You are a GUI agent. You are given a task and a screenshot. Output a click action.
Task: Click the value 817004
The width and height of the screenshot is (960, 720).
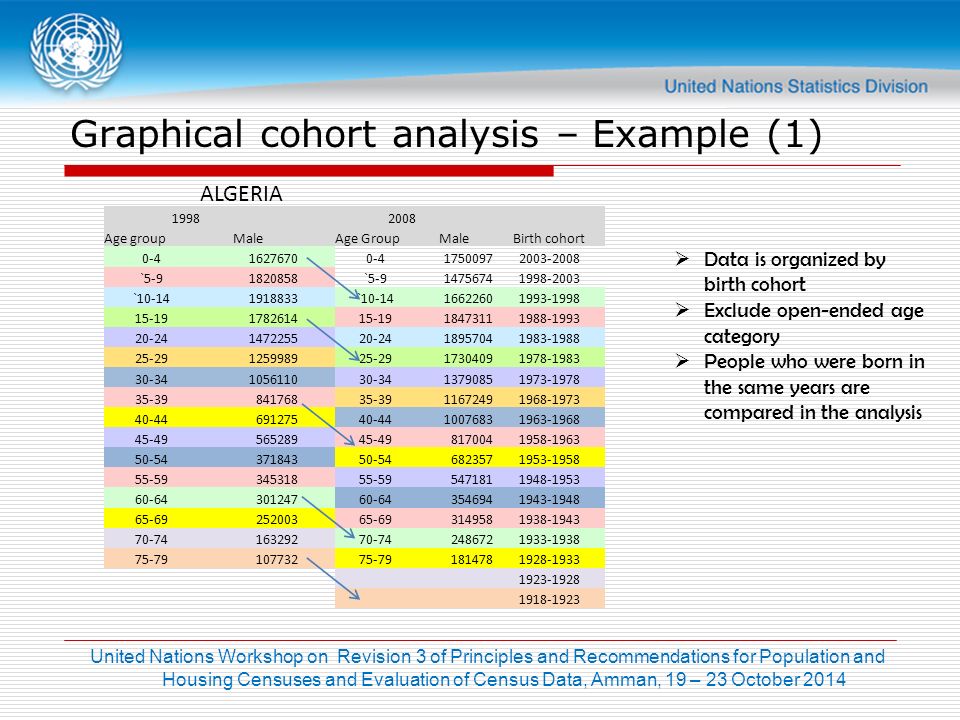(x=471, y=439)
